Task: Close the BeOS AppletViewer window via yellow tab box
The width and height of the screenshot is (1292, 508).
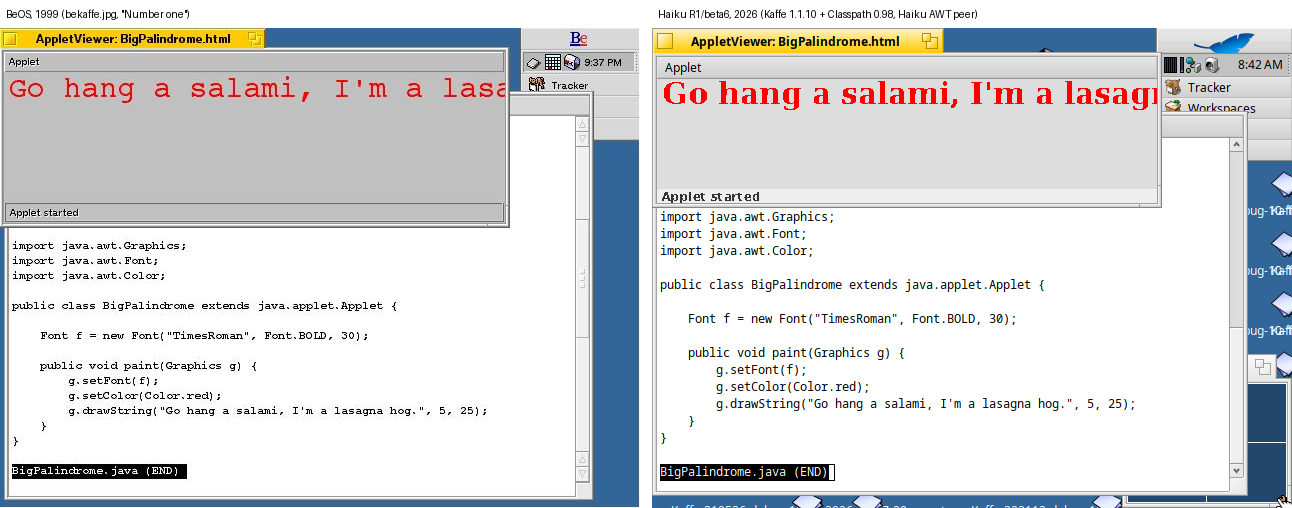Action: [x=11, y=39]
